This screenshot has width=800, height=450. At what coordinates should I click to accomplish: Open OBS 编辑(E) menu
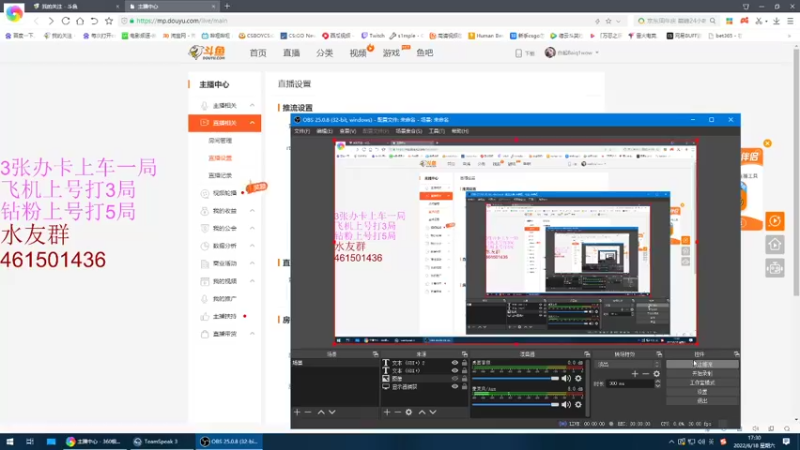pos(324,131)
